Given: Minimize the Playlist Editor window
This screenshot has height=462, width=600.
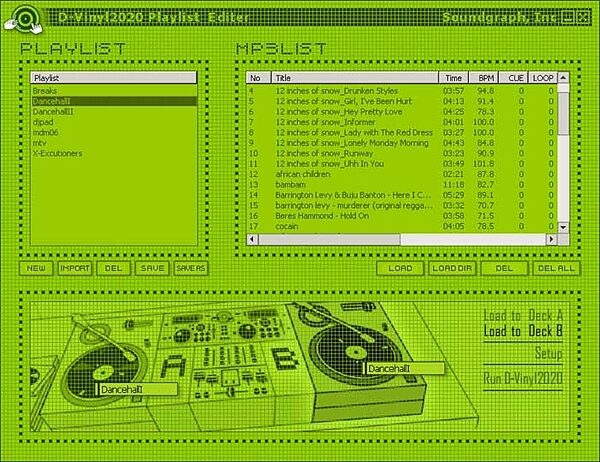Looking at the screenshot, I should pos(568,17).
